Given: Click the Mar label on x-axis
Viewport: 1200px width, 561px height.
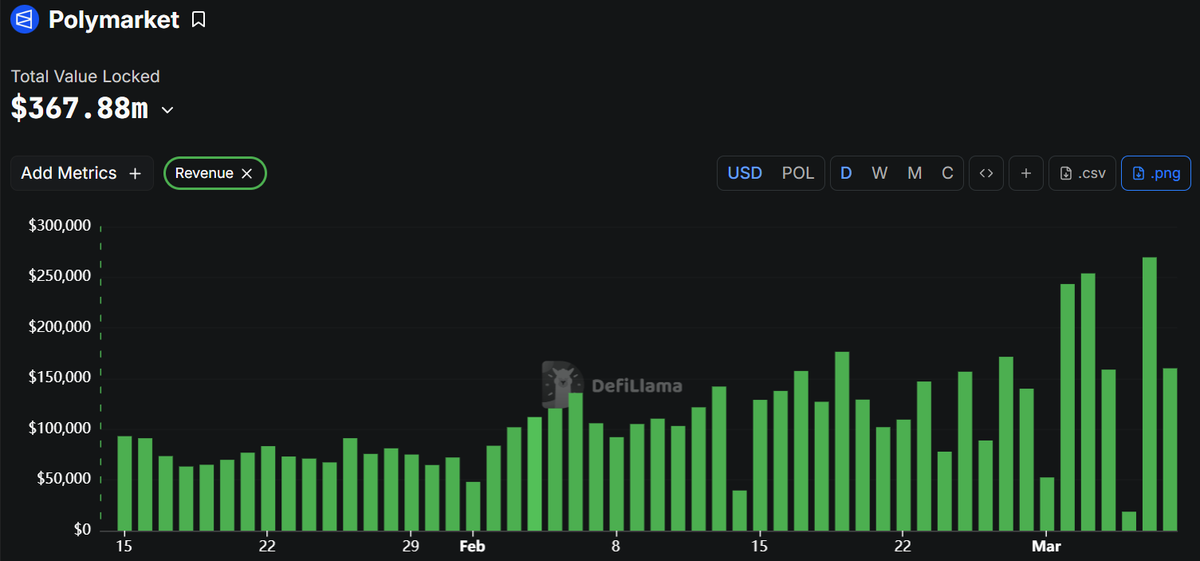Looking at the screenshot, I should coord(1046,547).
